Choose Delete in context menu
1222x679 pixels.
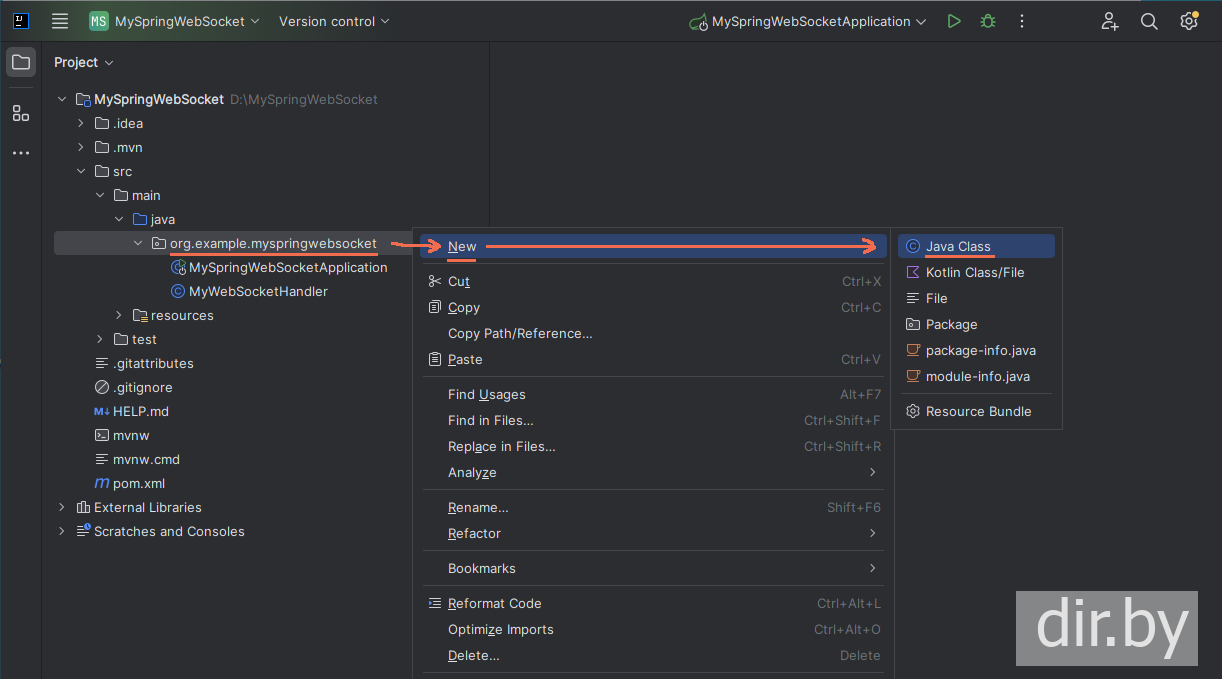click(653, 655)
